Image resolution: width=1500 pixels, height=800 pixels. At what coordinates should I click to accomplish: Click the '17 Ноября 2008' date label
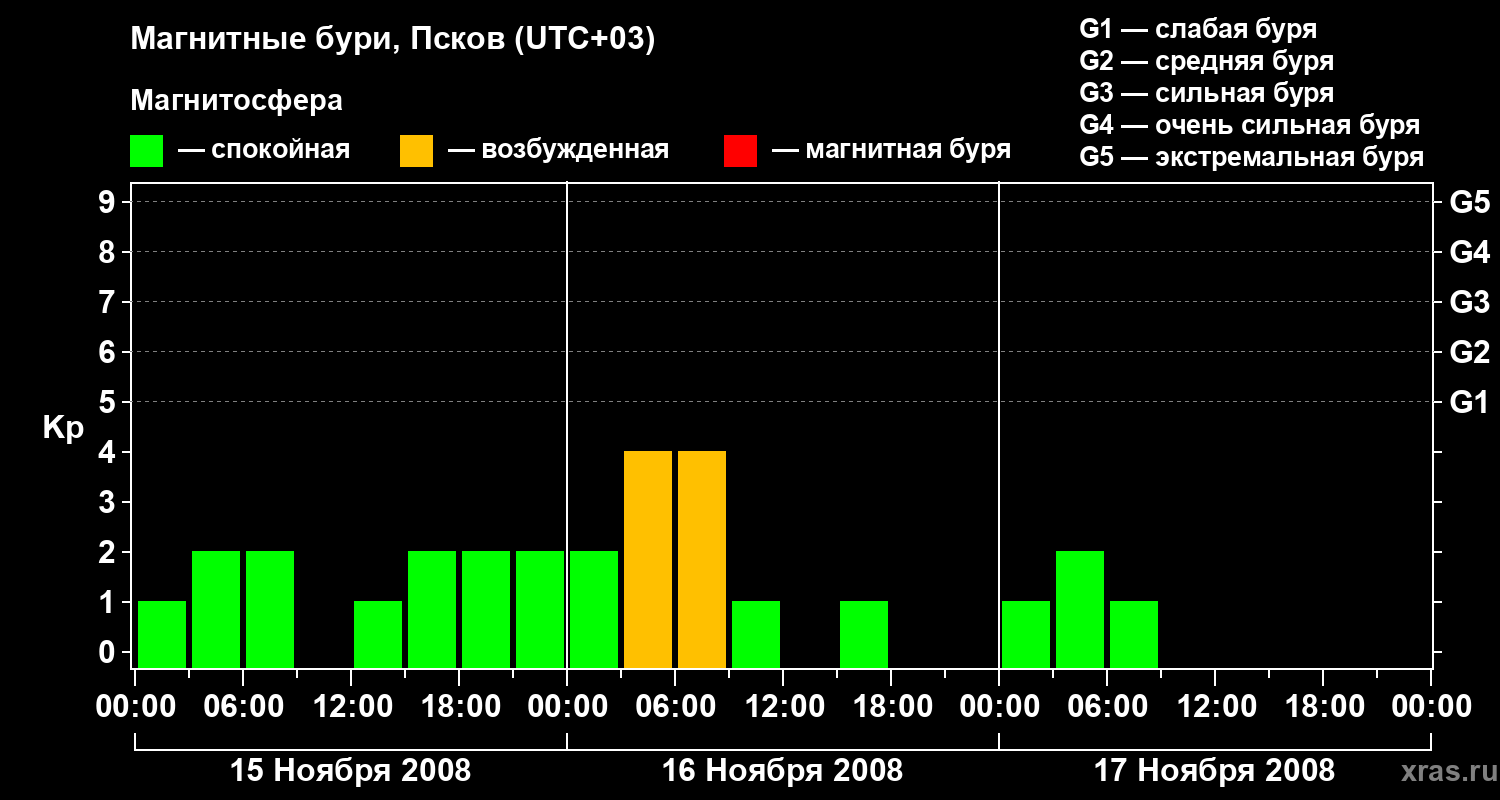1214,770
